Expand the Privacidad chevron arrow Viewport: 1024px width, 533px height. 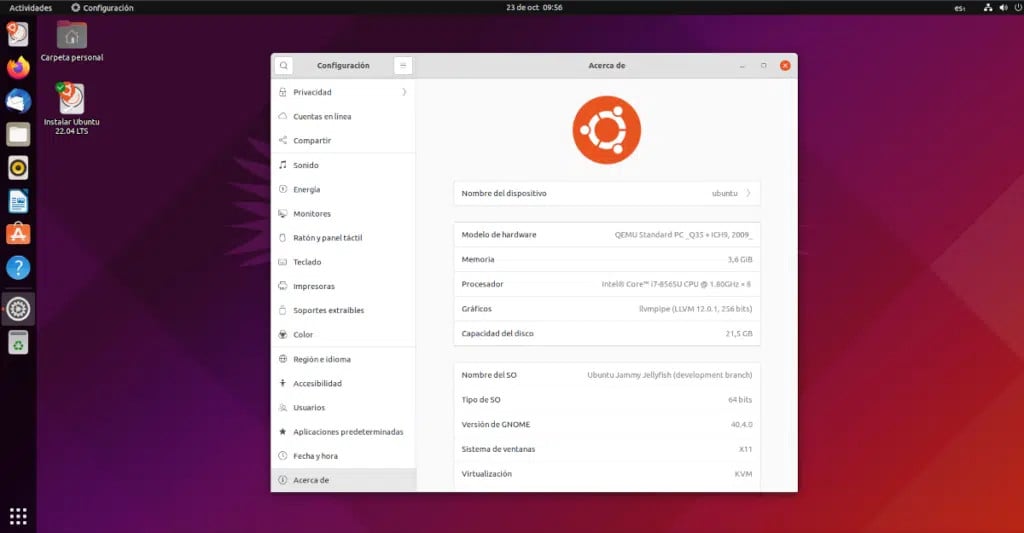point(404,92)
